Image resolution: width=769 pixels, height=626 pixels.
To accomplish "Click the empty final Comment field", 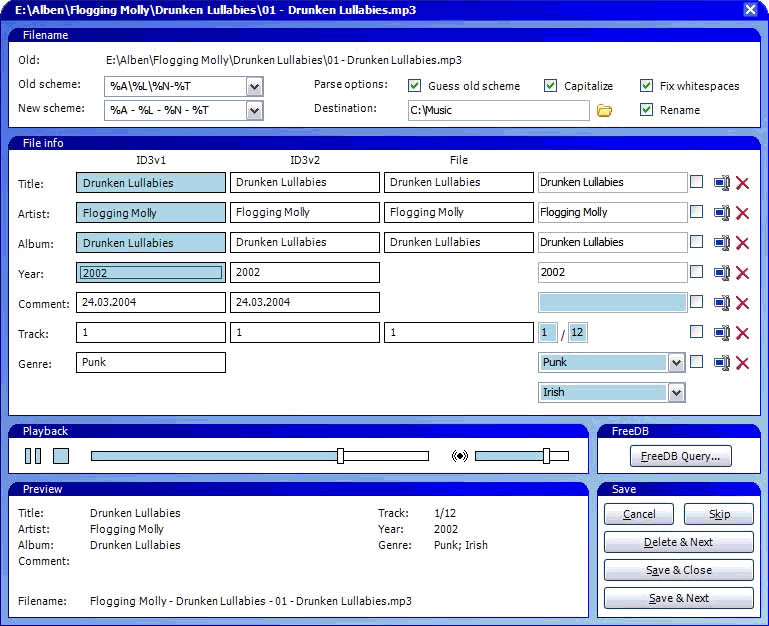I will point(612,303).
